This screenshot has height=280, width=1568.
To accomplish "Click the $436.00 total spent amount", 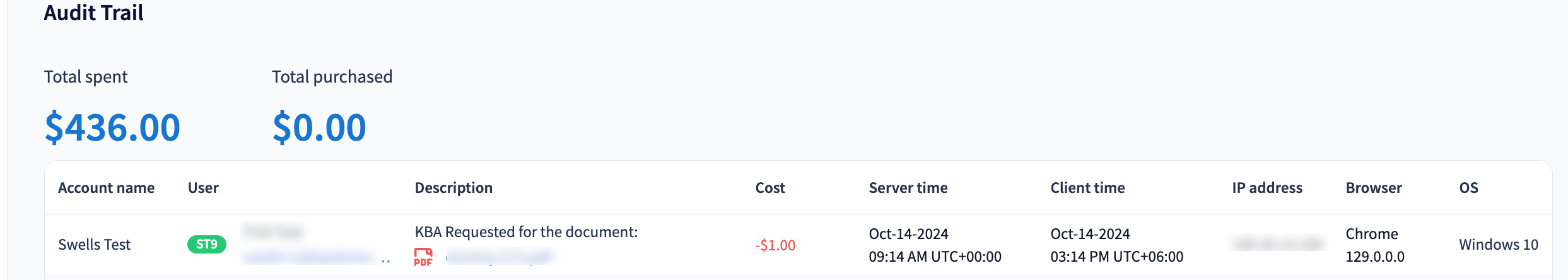I will point(112,127).
